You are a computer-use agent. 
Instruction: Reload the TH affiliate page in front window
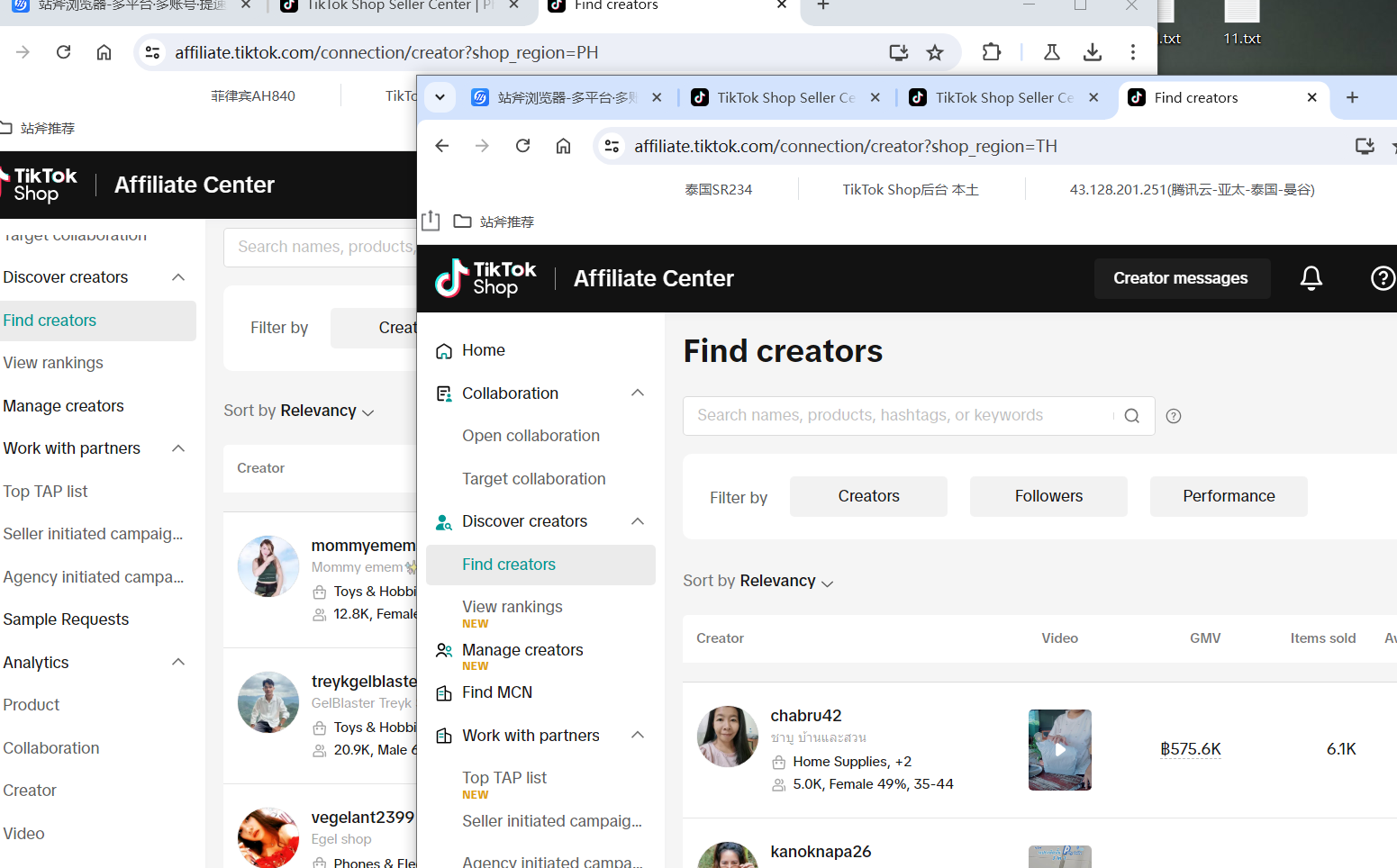[522, 146]
